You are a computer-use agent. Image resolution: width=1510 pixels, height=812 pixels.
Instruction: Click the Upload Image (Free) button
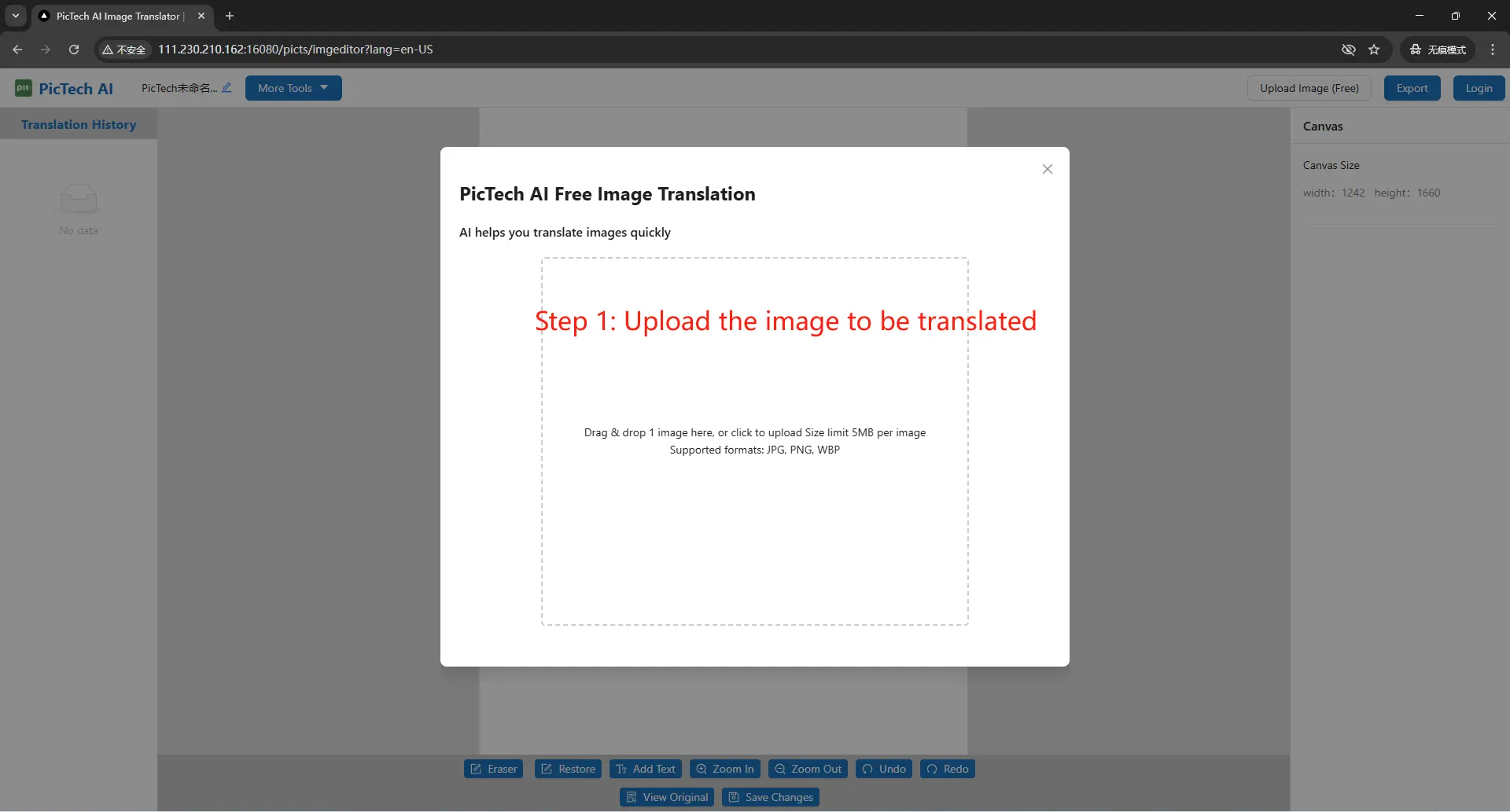click(1309, 88)
